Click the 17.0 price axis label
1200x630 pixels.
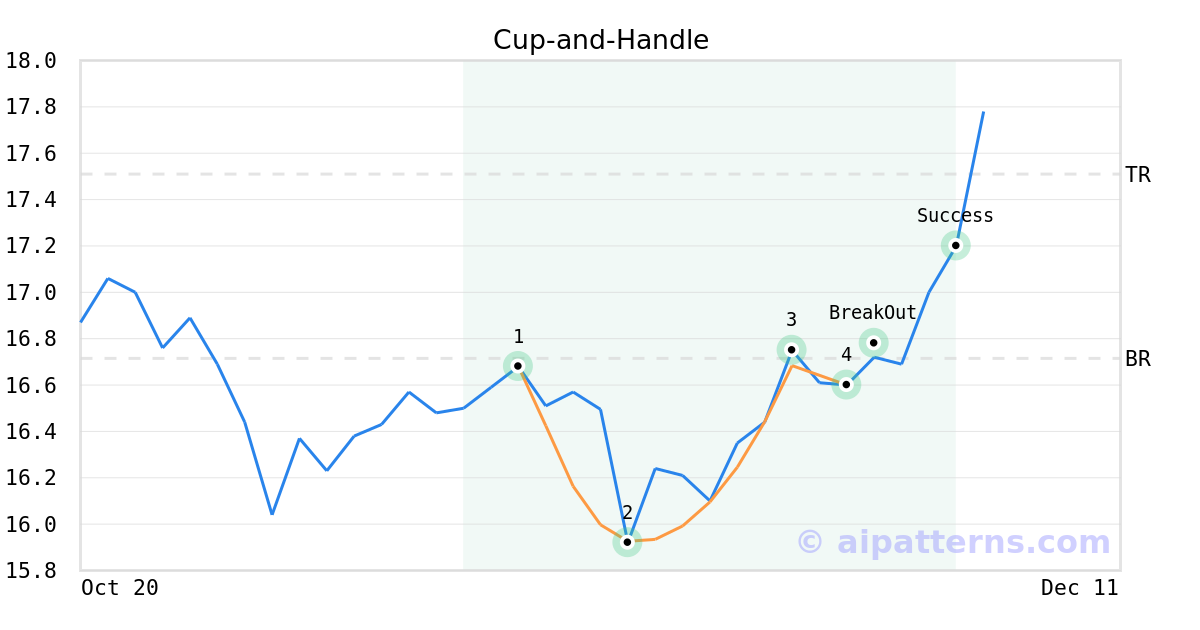point(30,293)
